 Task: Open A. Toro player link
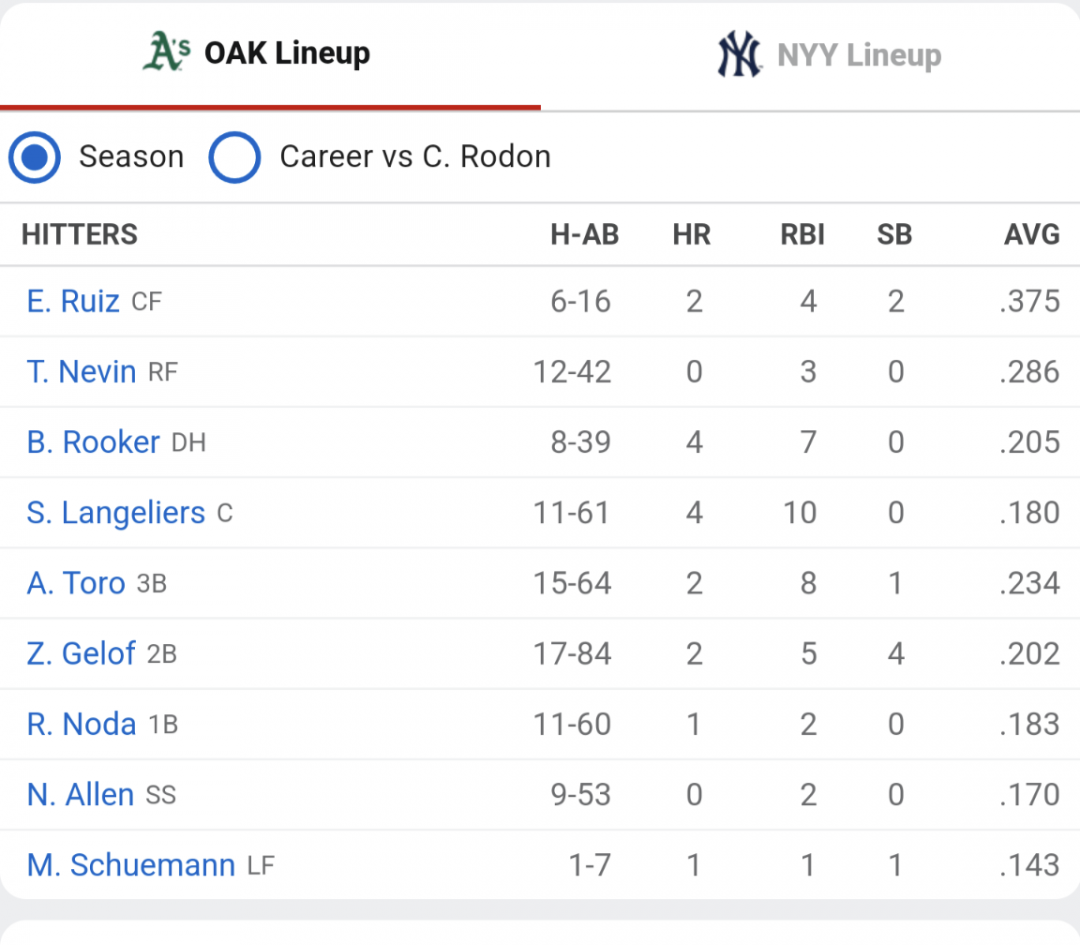click(76, 583)
